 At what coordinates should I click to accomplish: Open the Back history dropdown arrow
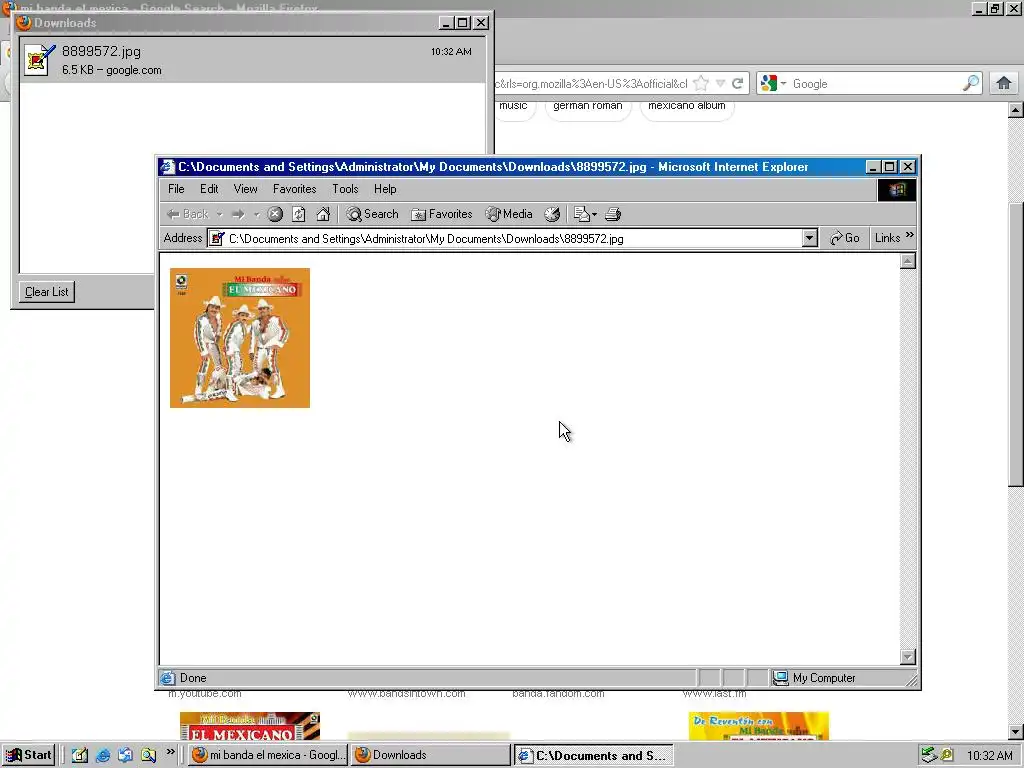219,214
